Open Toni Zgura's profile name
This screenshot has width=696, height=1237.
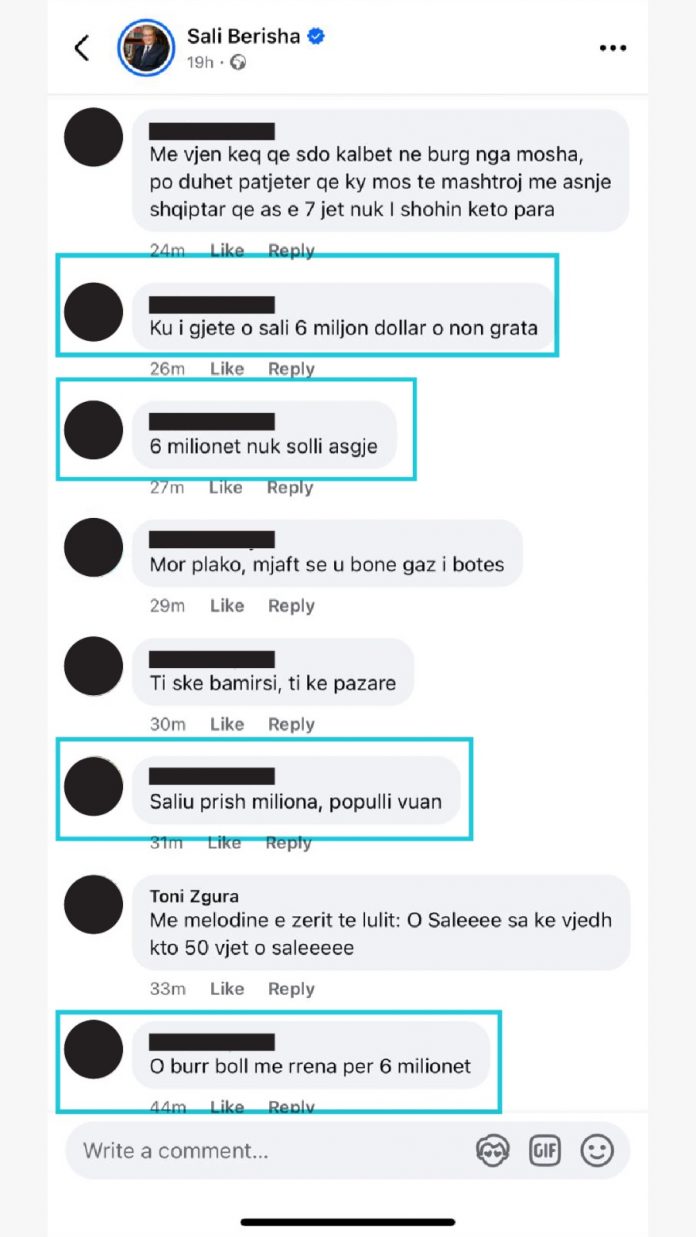pyautogui.click(x=194, y=896)
